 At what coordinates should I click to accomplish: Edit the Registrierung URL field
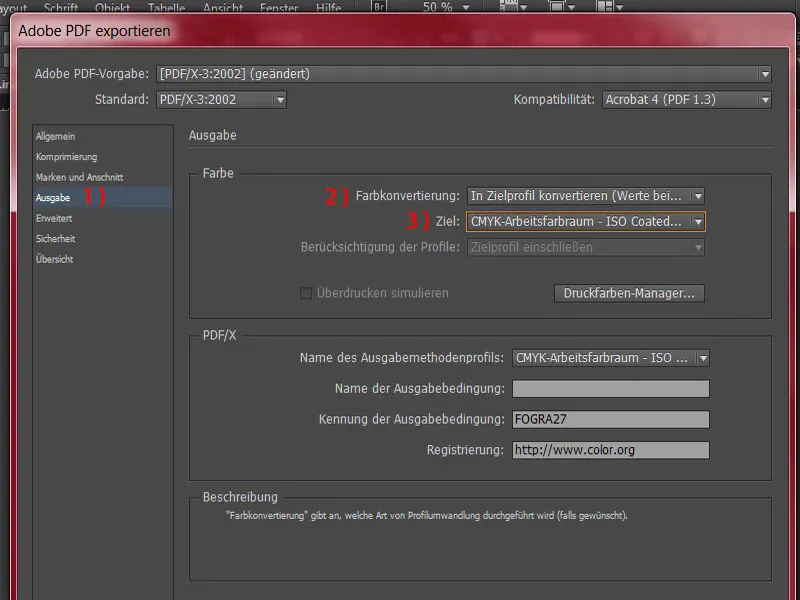pyautogui.click(x=610, y=450)
